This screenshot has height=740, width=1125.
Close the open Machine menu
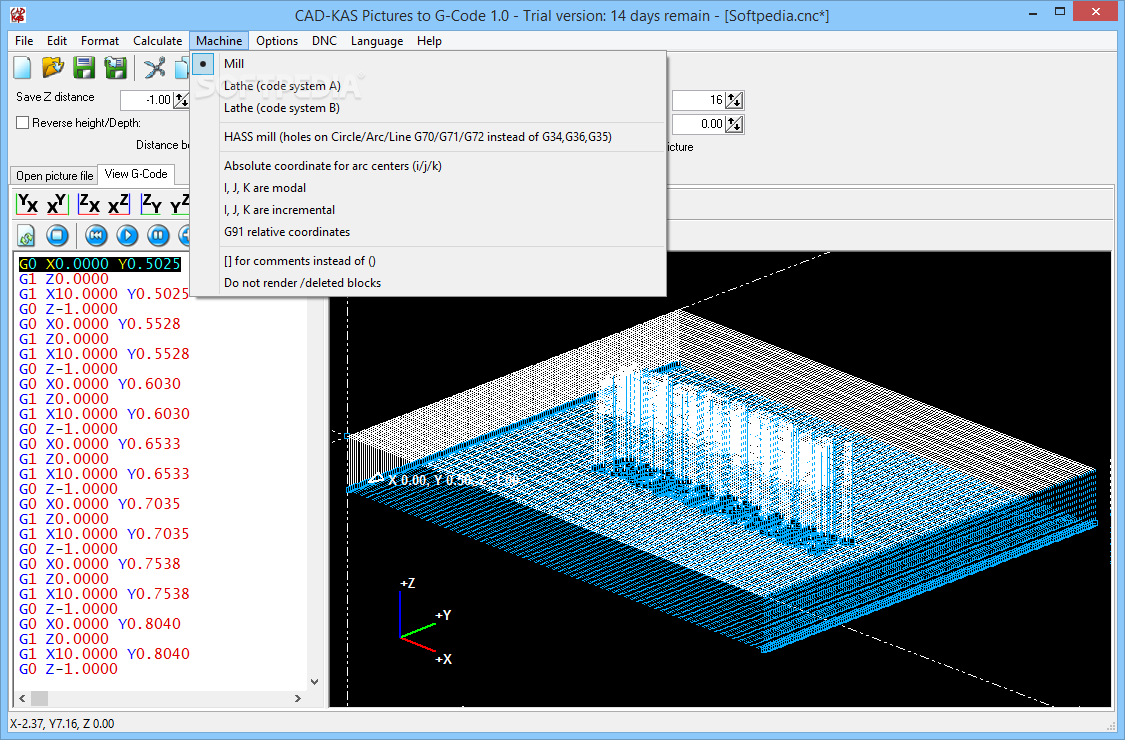[219, 41]
